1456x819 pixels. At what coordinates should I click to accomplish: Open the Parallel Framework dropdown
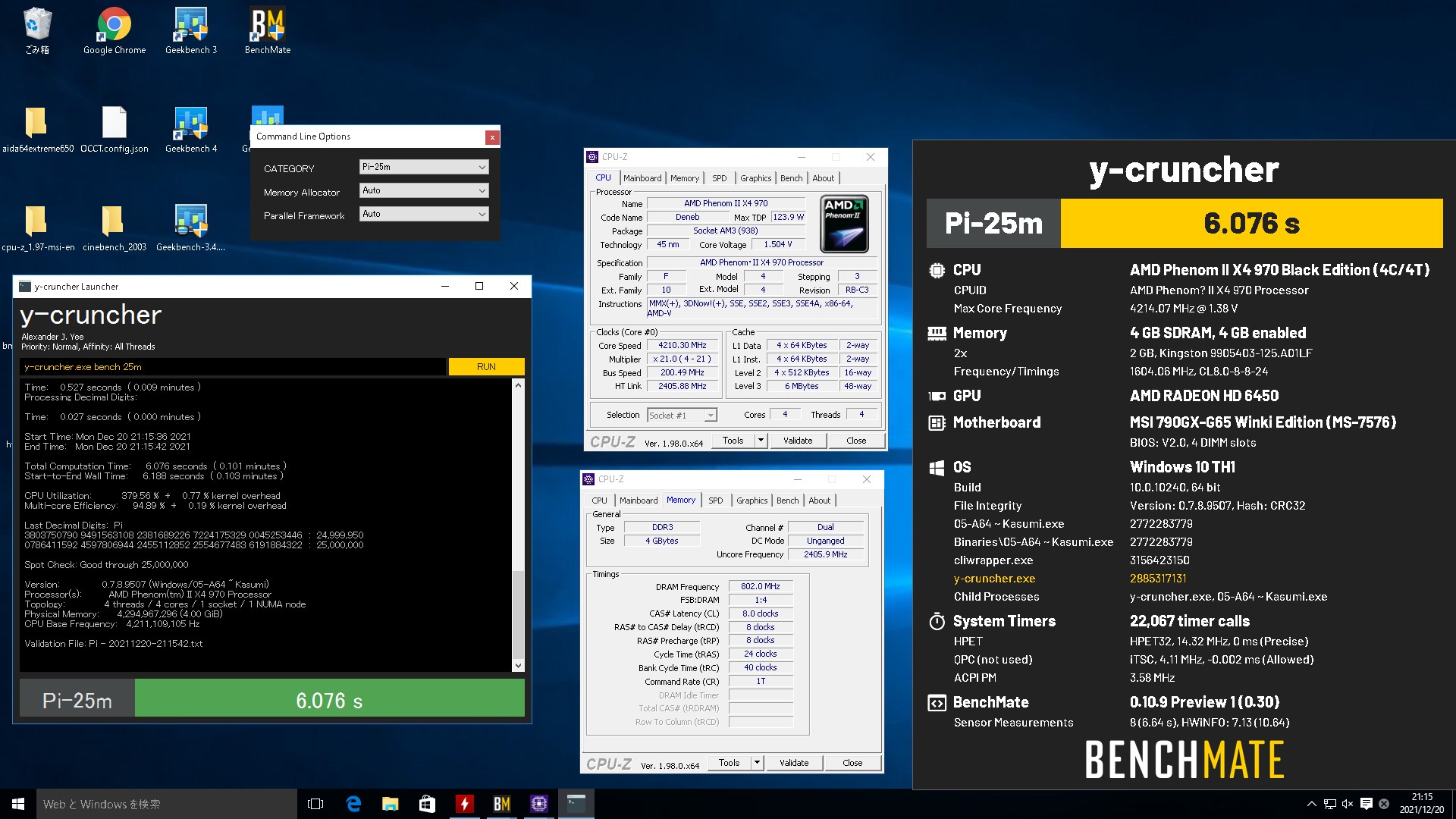coord(424,214)
